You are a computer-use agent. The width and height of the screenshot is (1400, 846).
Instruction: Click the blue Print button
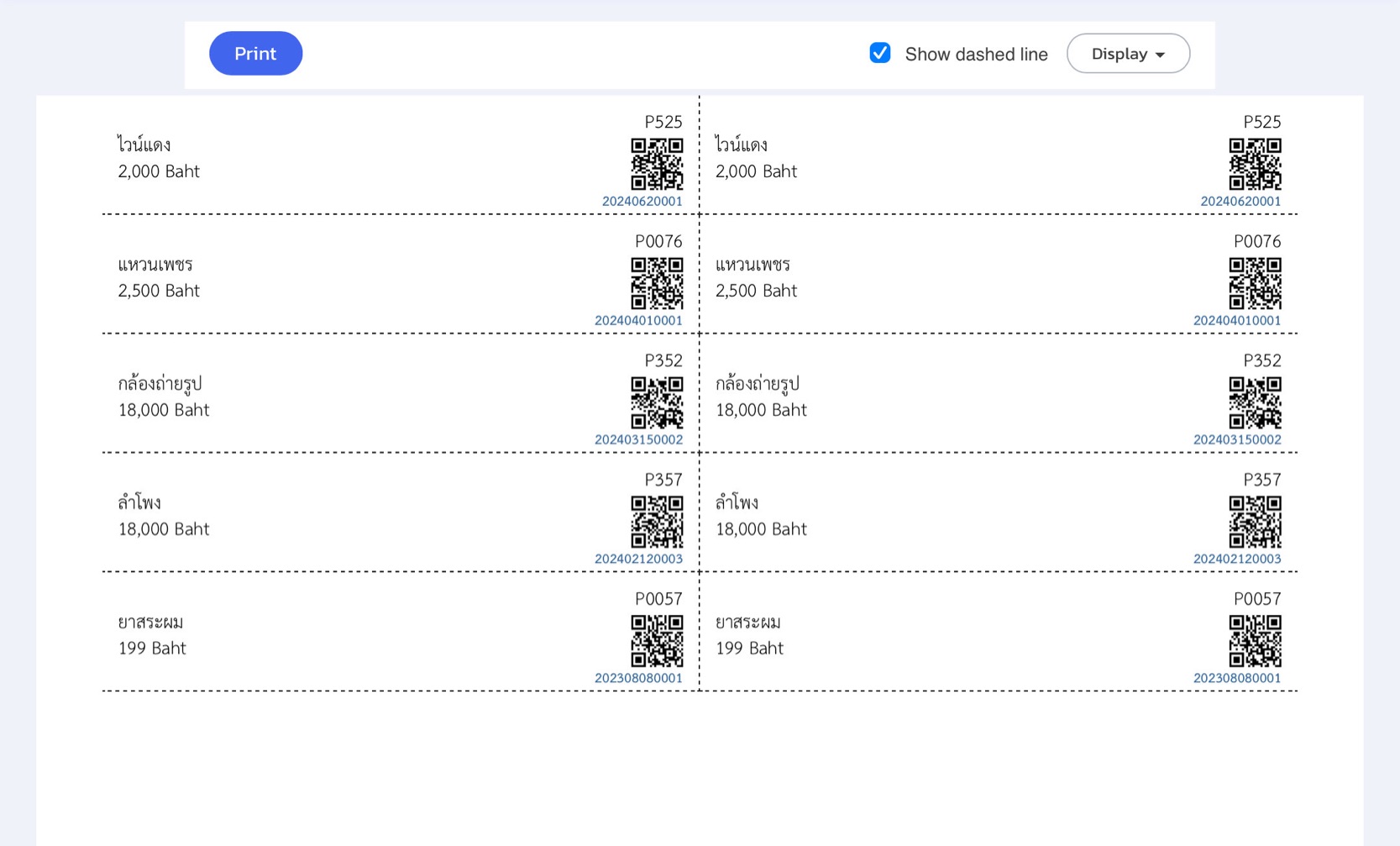255,53
